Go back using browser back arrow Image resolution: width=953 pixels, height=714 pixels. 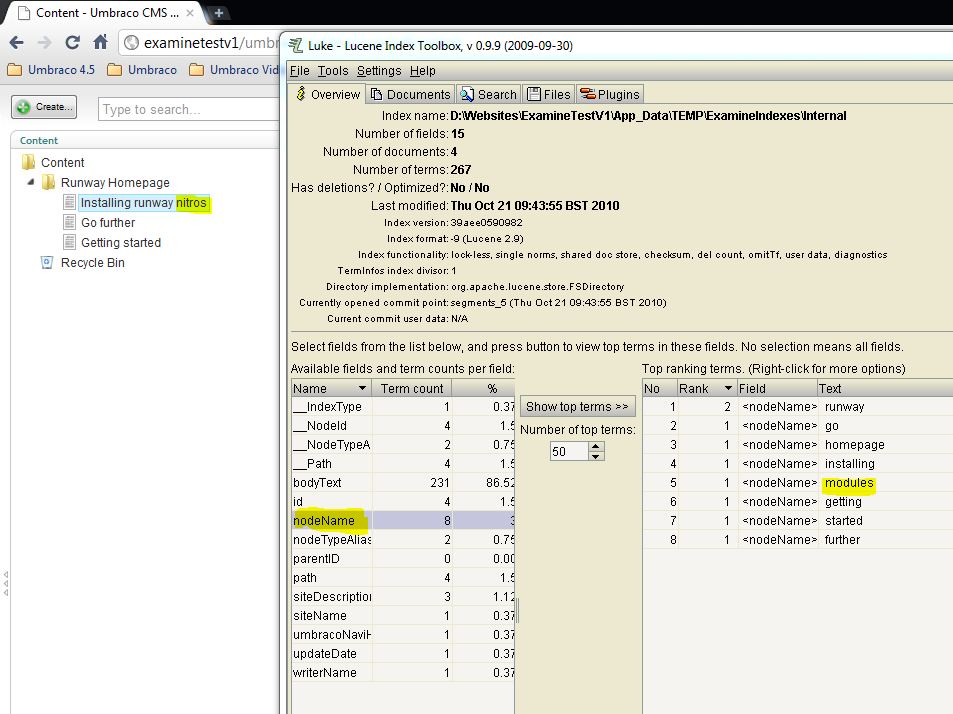coord(16,43)
